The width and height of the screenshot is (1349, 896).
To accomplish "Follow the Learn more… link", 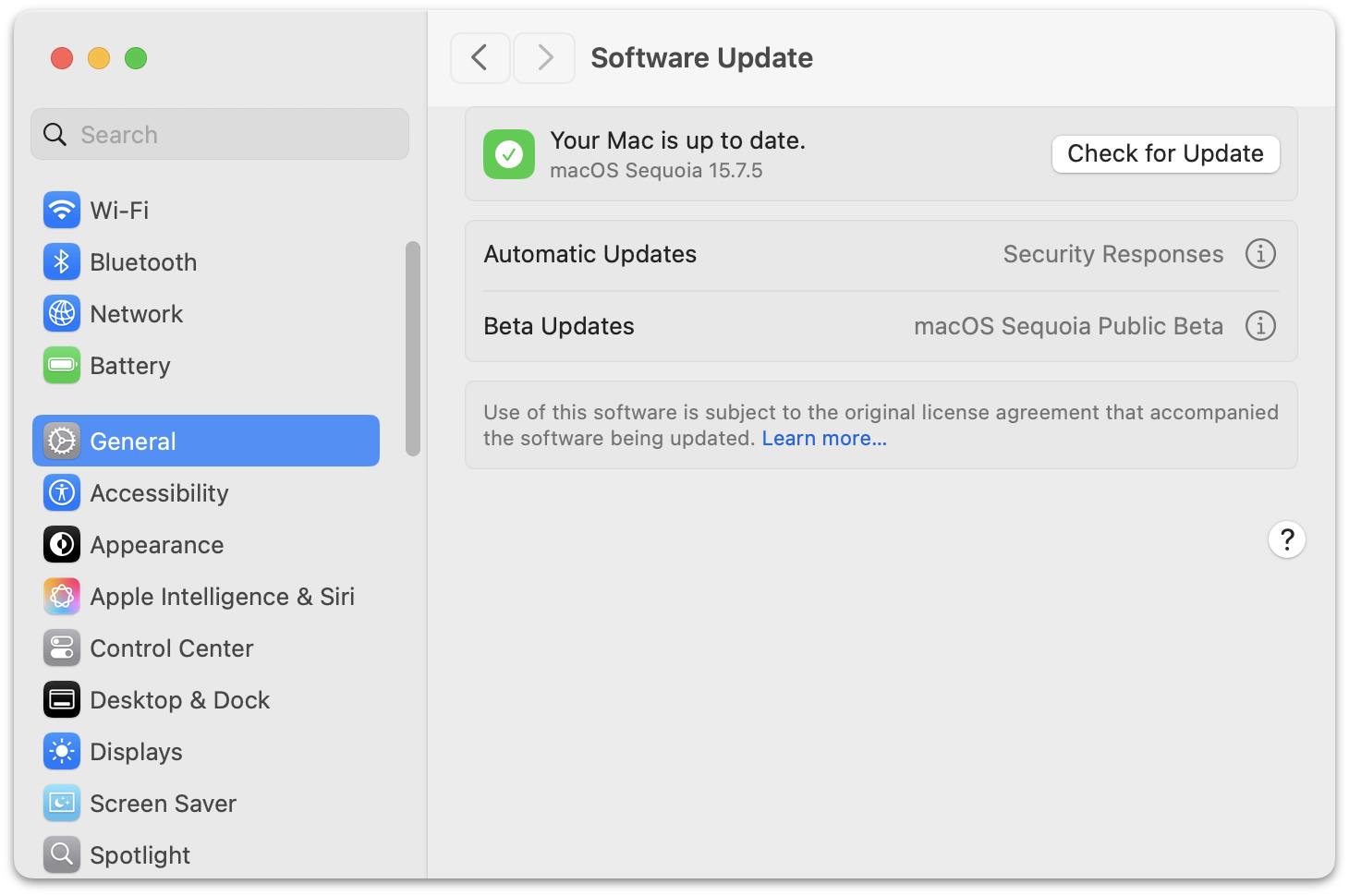I will tap(824, 439).
